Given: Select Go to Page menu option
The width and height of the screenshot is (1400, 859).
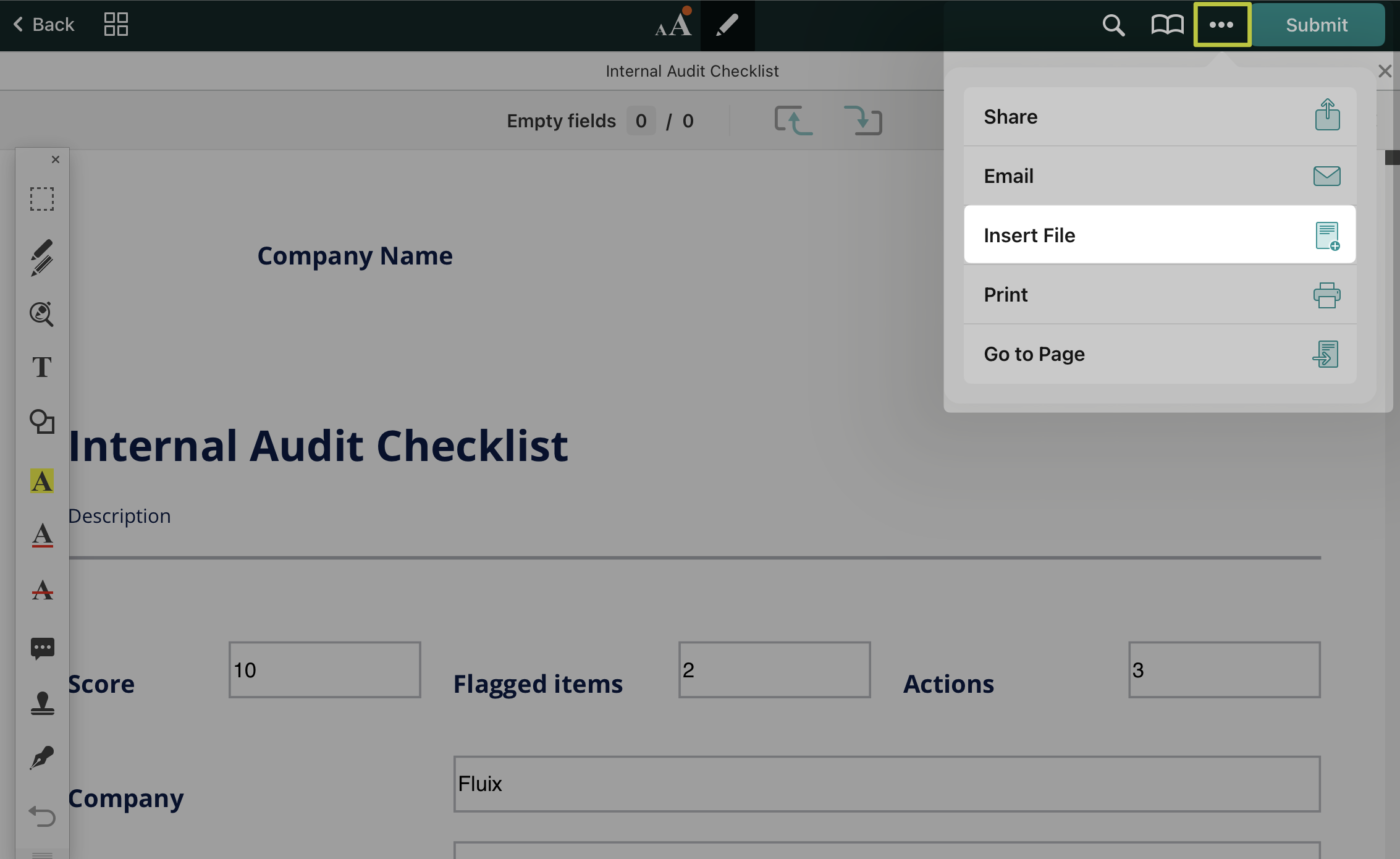Looking at the screenshot, I should (x=1160, y=354).
